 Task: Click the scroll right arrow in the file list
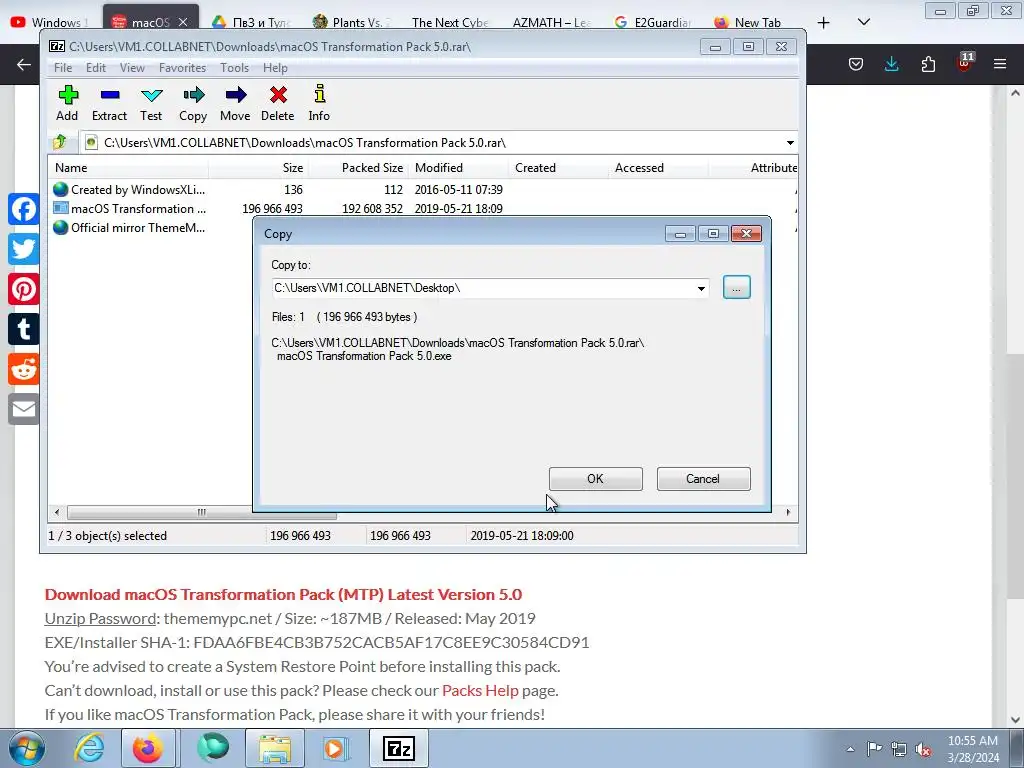pyautogui.click(x=788, y=513)
